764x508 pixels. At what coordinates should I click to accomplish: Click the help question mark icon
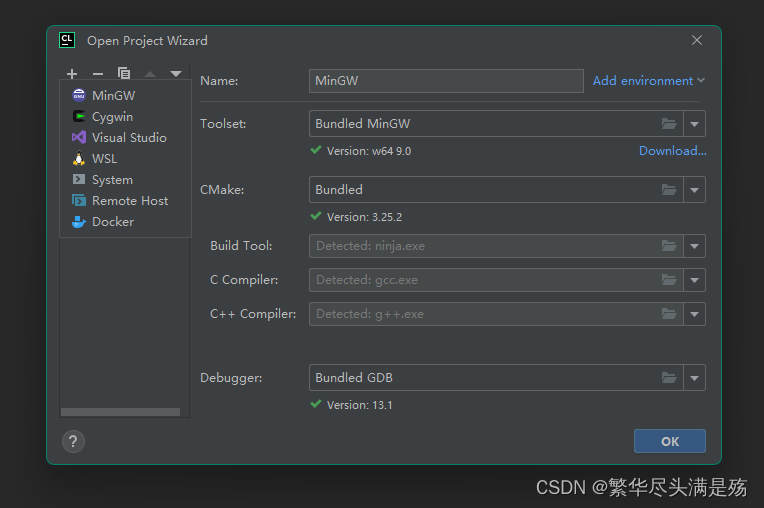73,441
